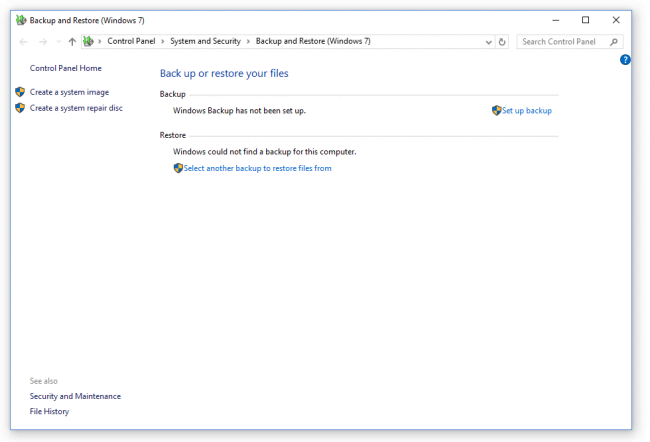
Task: Expand chevron after Control Panel breadcrumb
Action: tap(162, 41)
